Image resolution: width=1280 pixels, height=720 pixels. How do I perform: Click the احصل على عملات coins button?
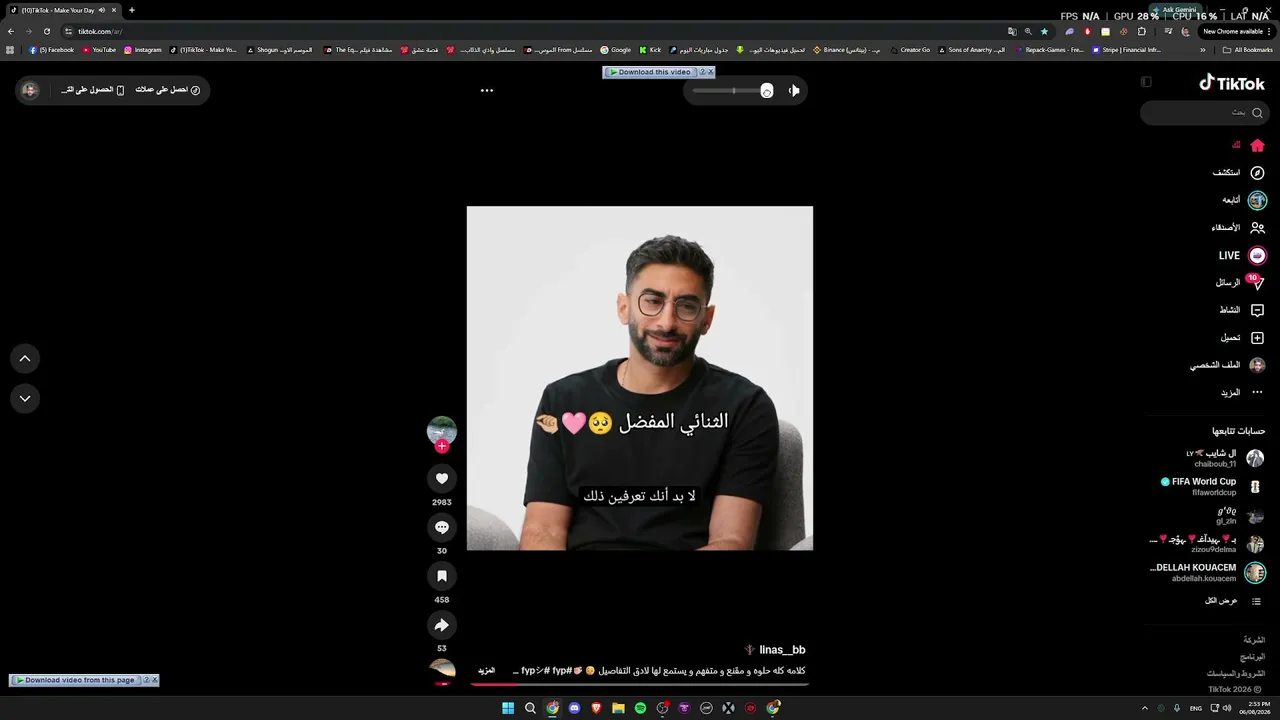point(168,90)
